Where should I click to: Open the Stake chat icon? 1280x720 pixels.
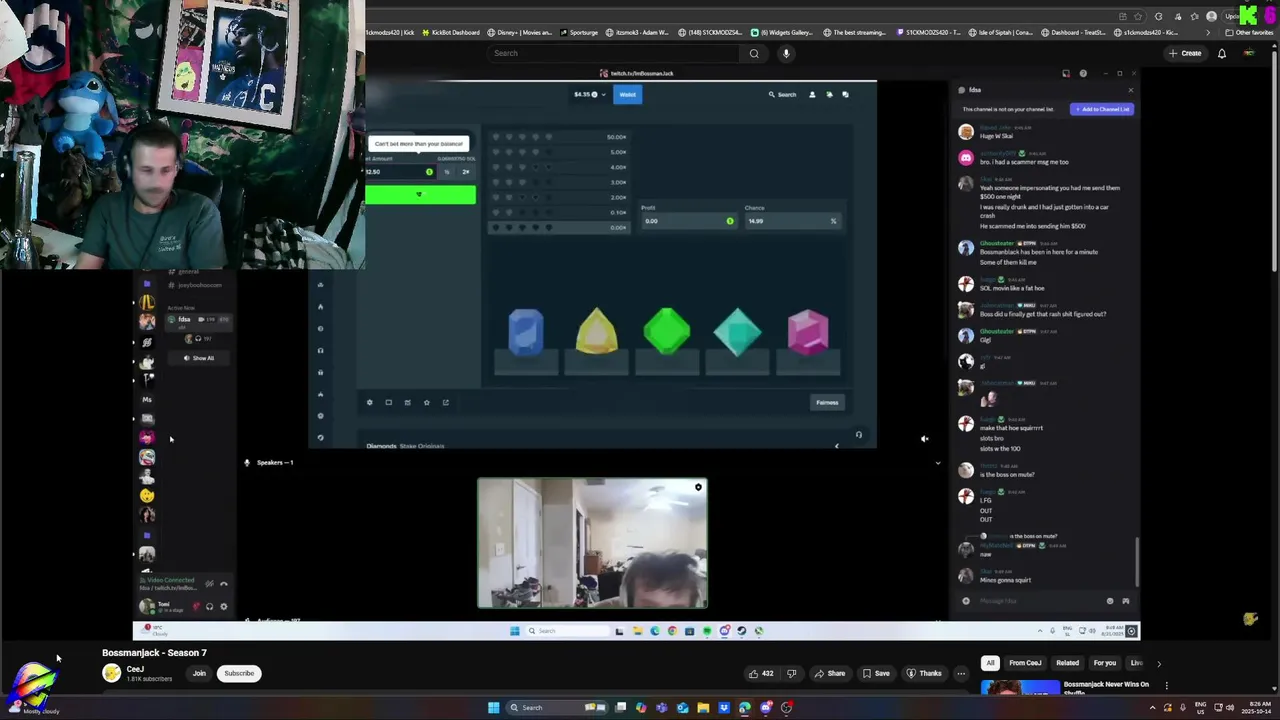pos(845,94)
